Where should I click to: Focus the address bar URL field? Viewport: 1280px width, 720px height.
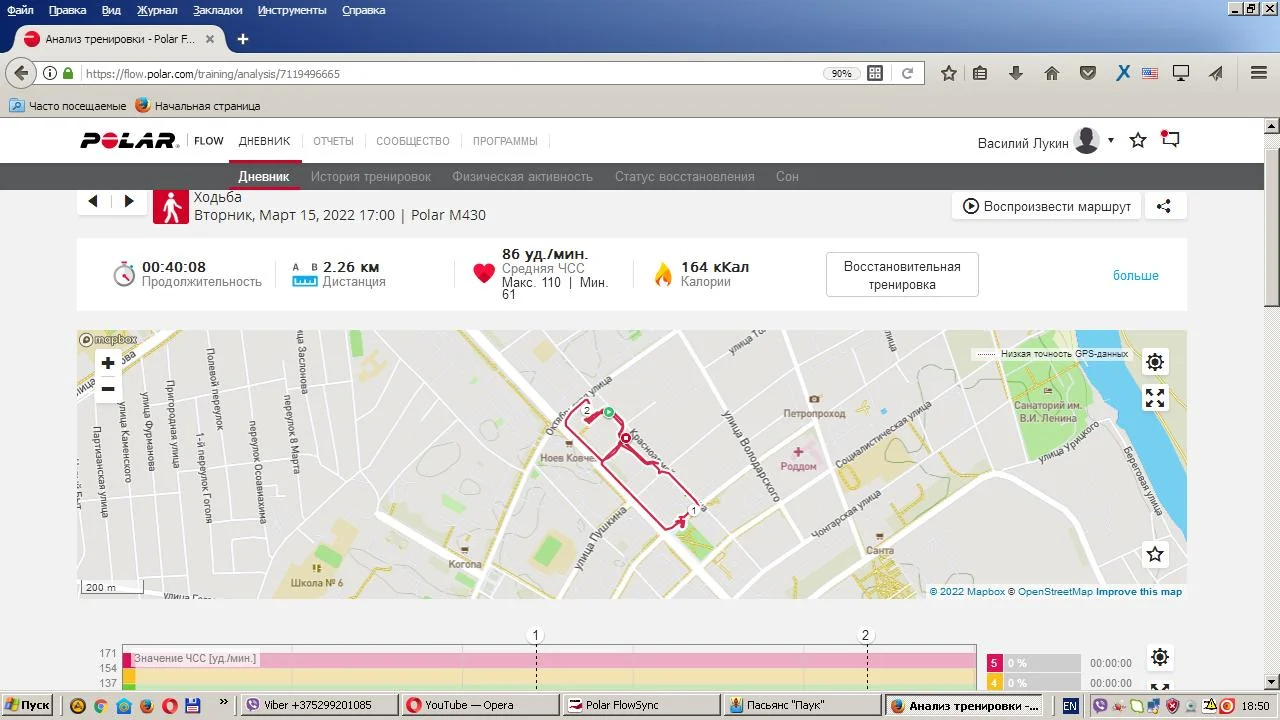450,73
